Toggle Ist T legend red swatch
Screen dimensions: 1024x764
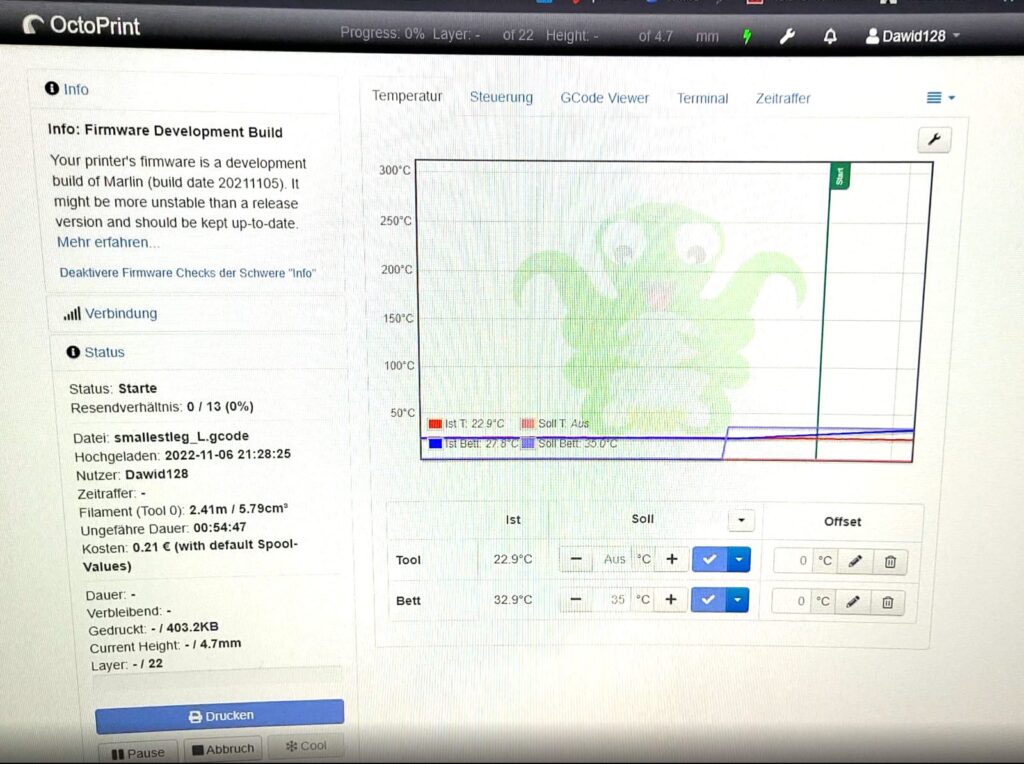[x=435, y=424]
